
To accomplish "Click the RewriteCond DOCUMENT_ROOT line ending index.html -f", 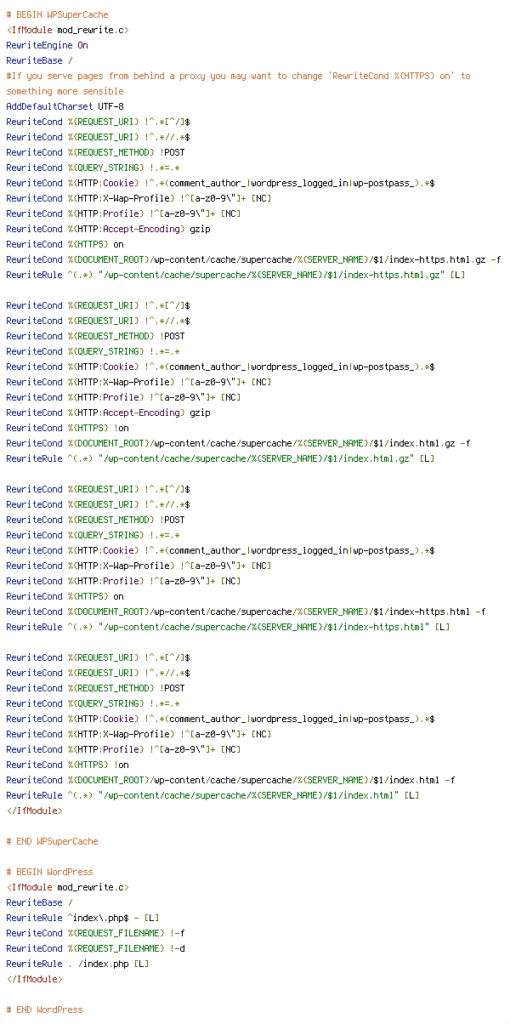I will (231, 780).
